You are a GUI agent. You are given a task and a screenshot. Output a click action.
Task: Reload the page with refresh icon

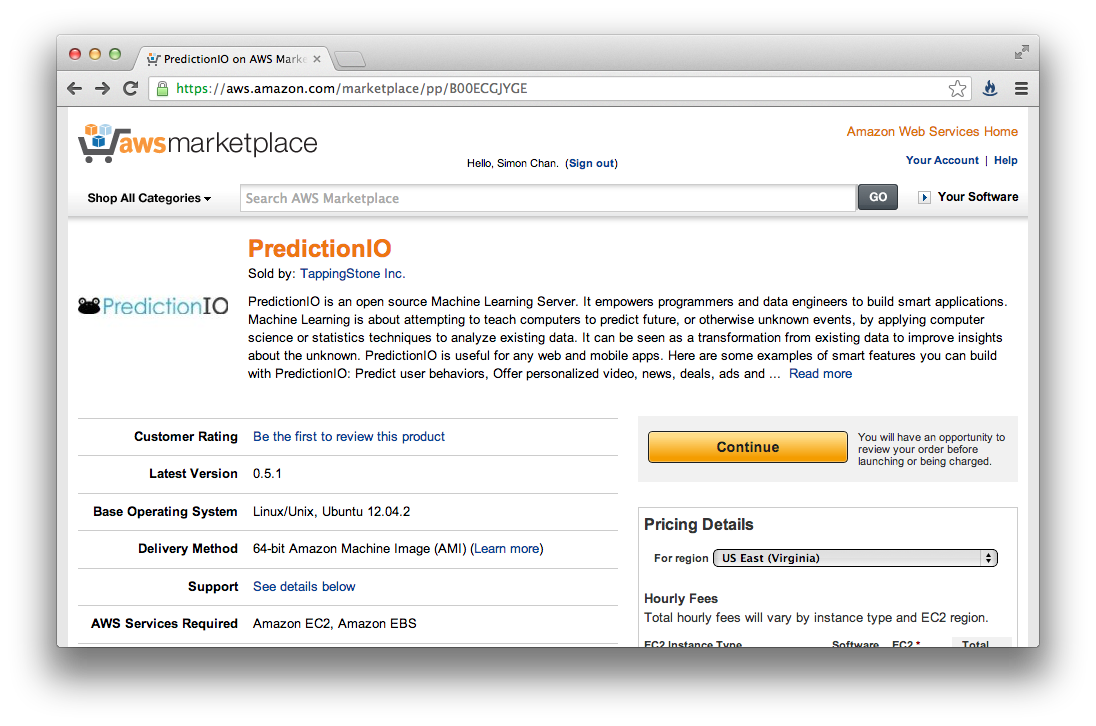click(x=130, y=88)
